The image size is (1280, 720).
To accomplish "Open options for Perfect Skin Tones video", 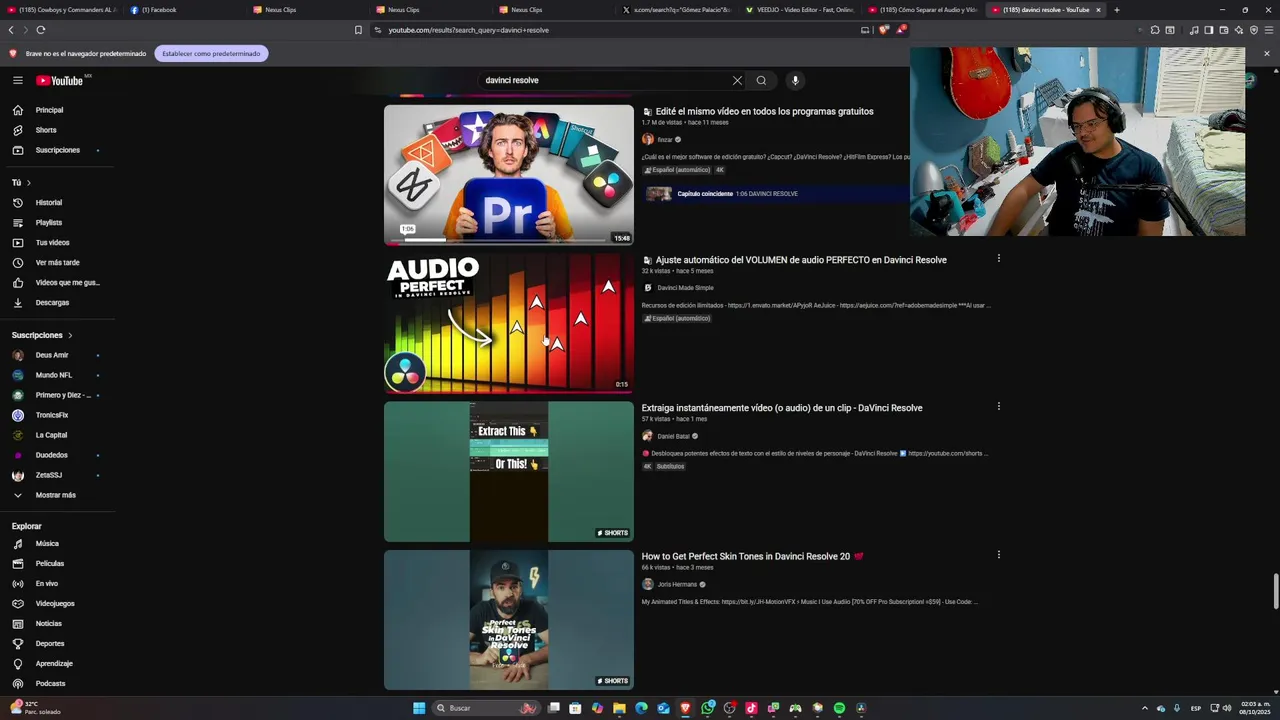I will point(998,554).
